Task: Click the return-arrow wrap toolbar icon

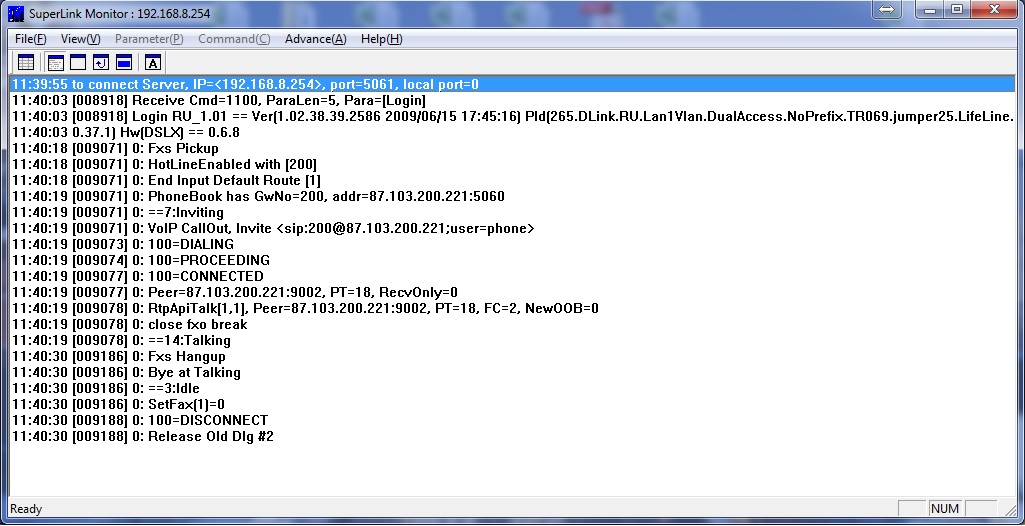Action: 101,63
